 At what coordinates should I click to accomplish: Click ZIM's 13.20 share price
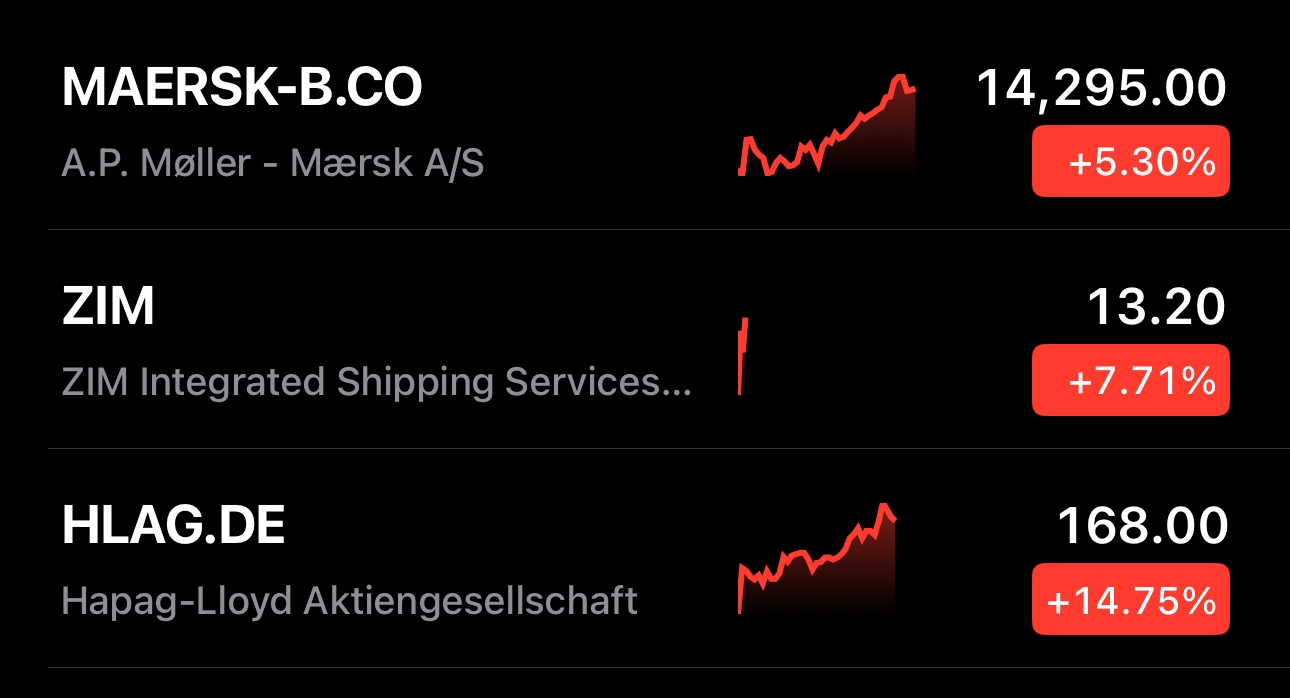pyautogui.click(x=1156, y=308)
